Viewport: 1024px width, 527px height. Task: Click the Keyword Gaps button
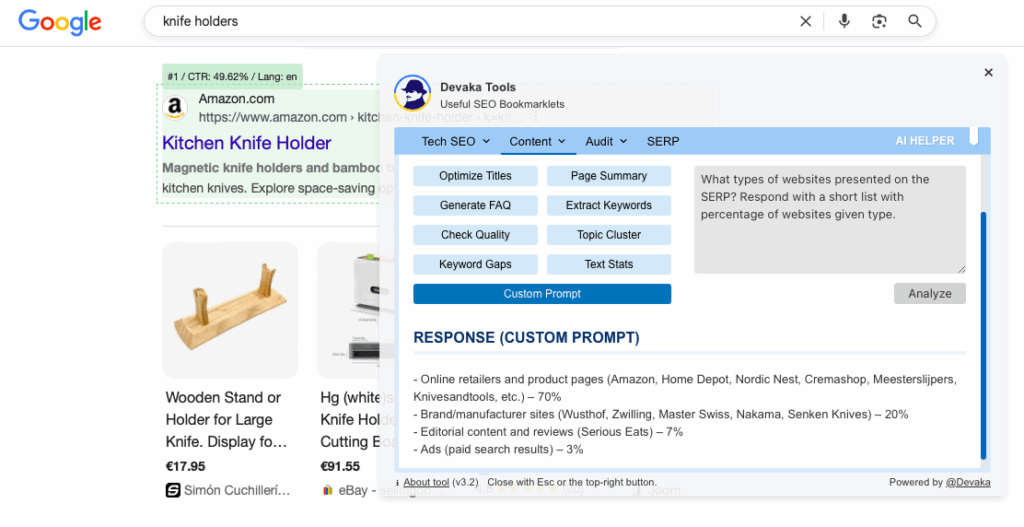(x=475, y=264)
